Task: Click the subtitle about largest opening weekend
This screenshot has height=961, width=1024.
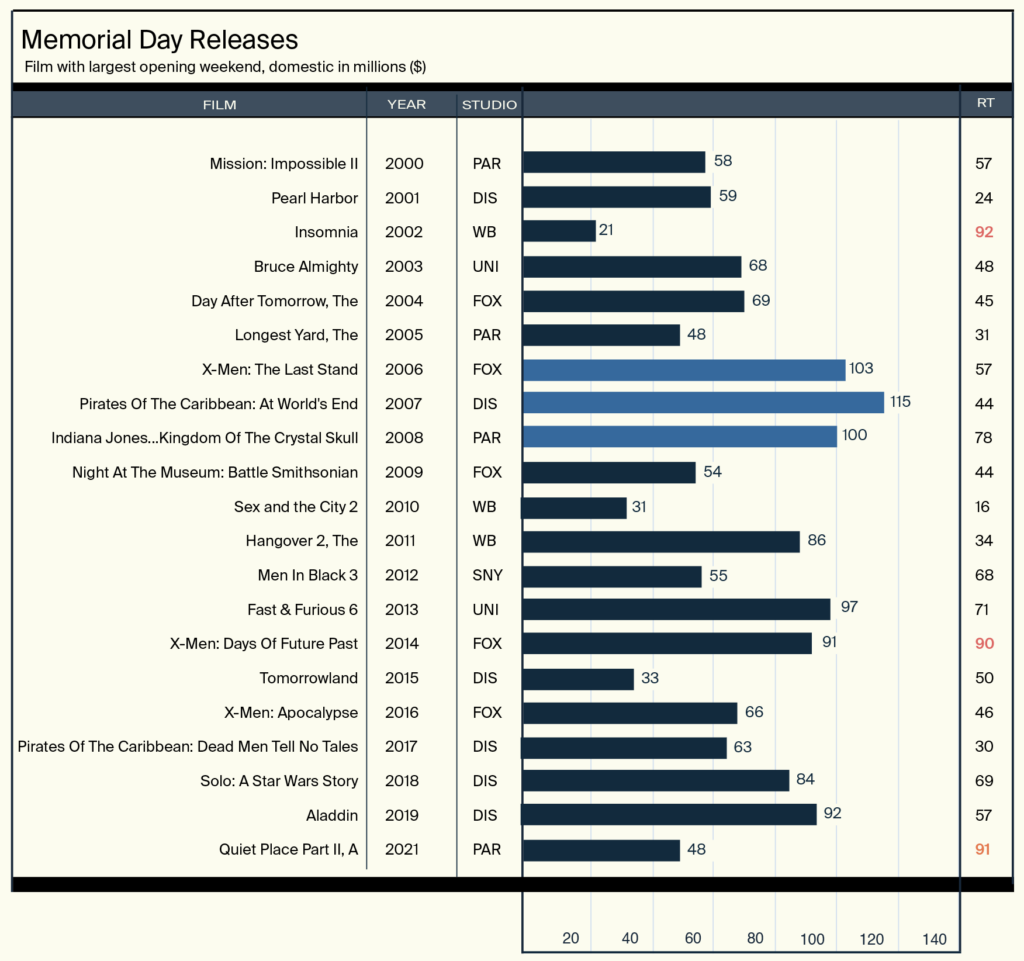Action: (x=225, y=67)
